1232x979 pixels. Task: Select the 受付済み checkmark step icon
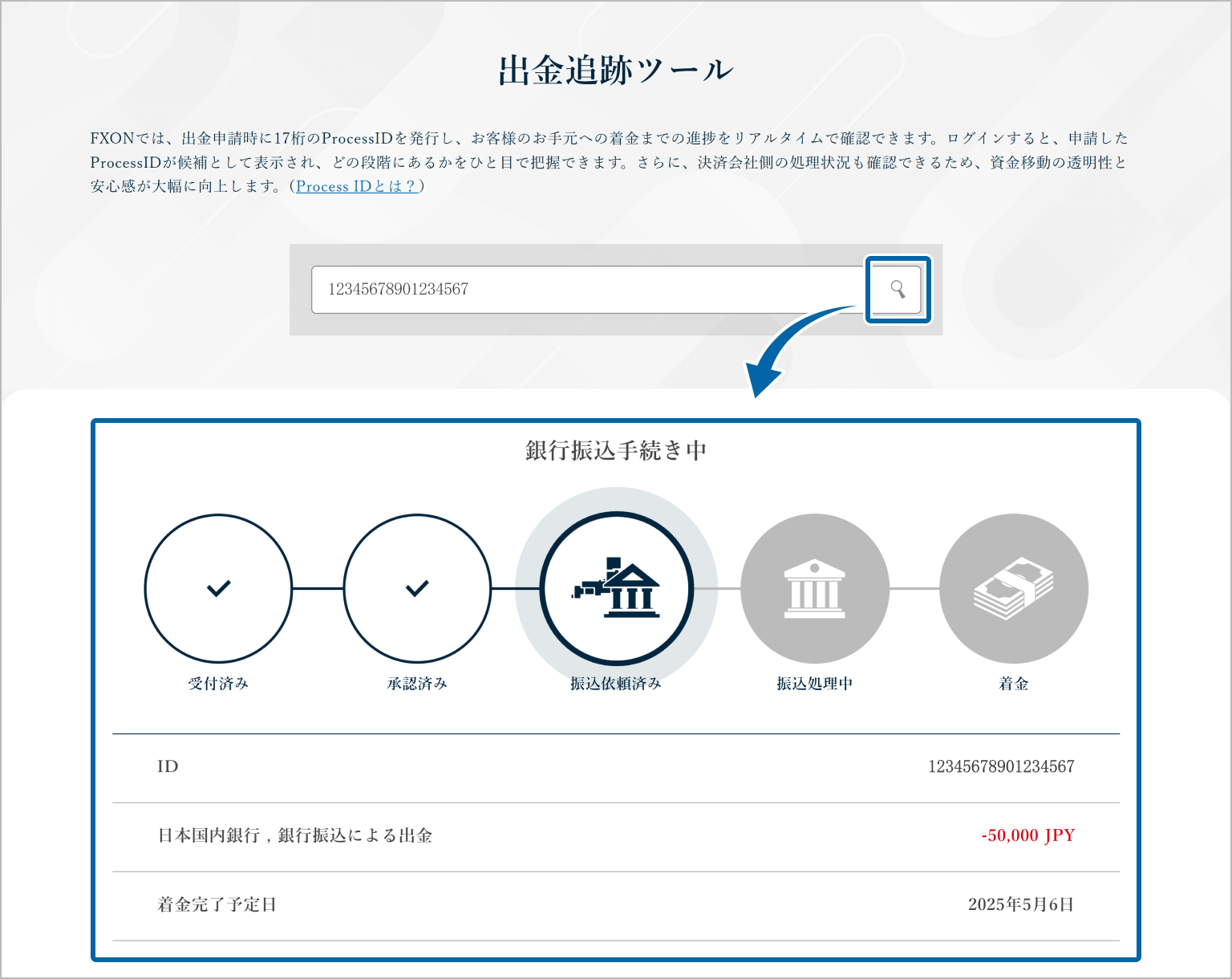point(218,589)
